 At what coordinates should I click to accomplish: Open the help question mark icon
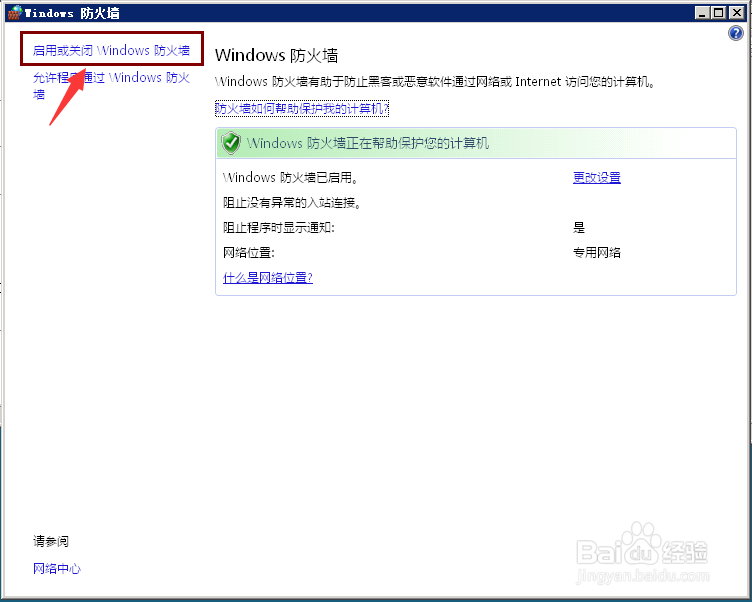pyautogui.click(x=736, y=33)
